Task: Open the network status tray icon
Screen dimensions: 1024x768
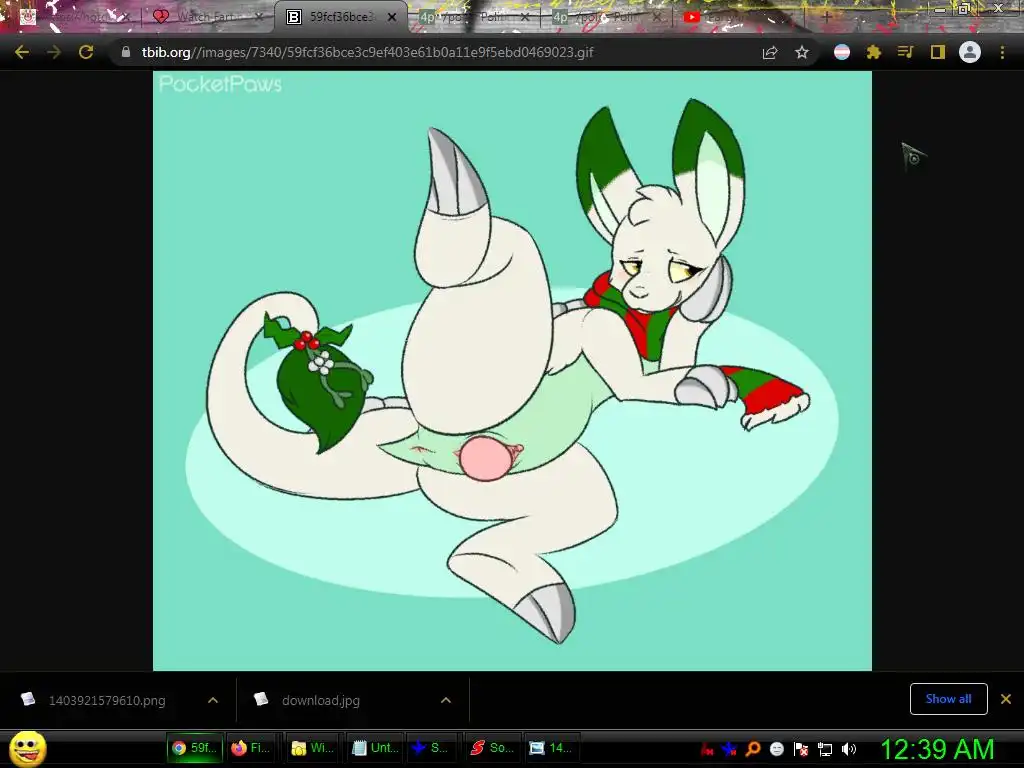Action: point(825,749)
